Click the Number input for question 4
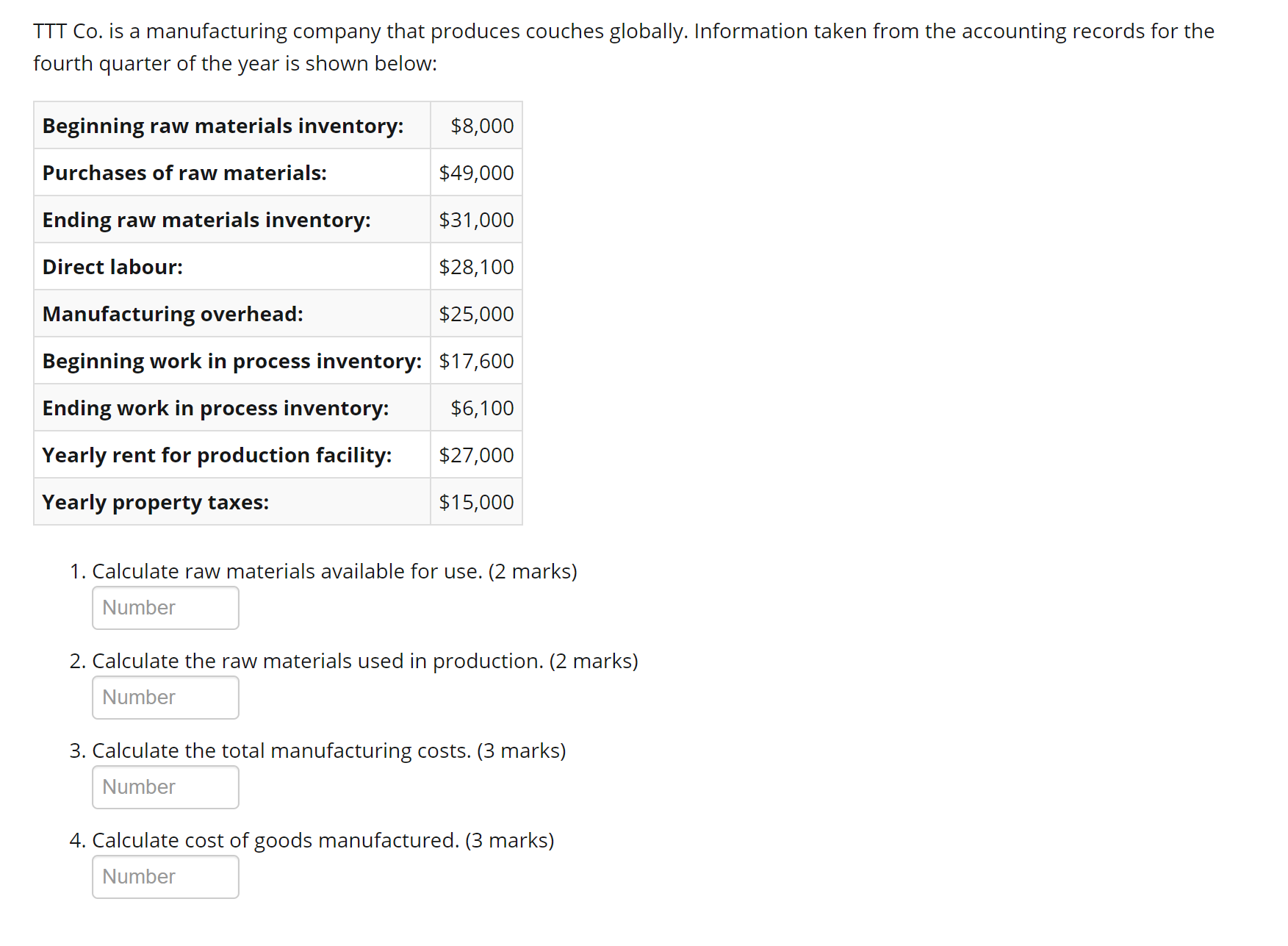The height and width of the screenshot is (946, 1288). [x=165, y=876]
